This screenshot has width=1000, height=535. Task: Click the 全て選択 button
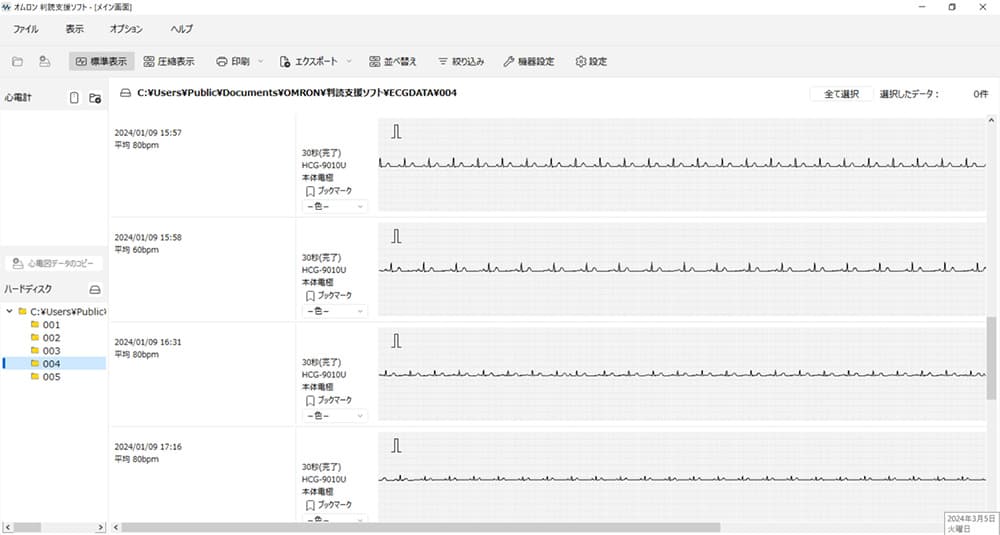coord(841,94)
